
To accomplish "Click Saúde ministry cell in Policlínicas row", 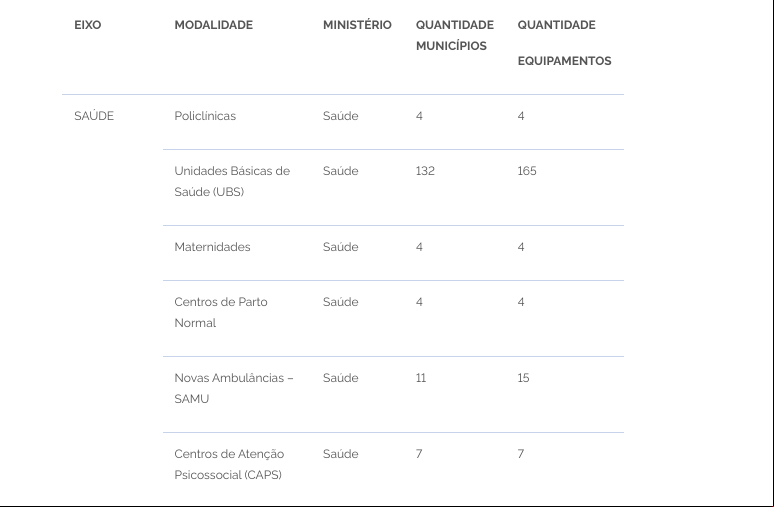I will pos(340,116).
